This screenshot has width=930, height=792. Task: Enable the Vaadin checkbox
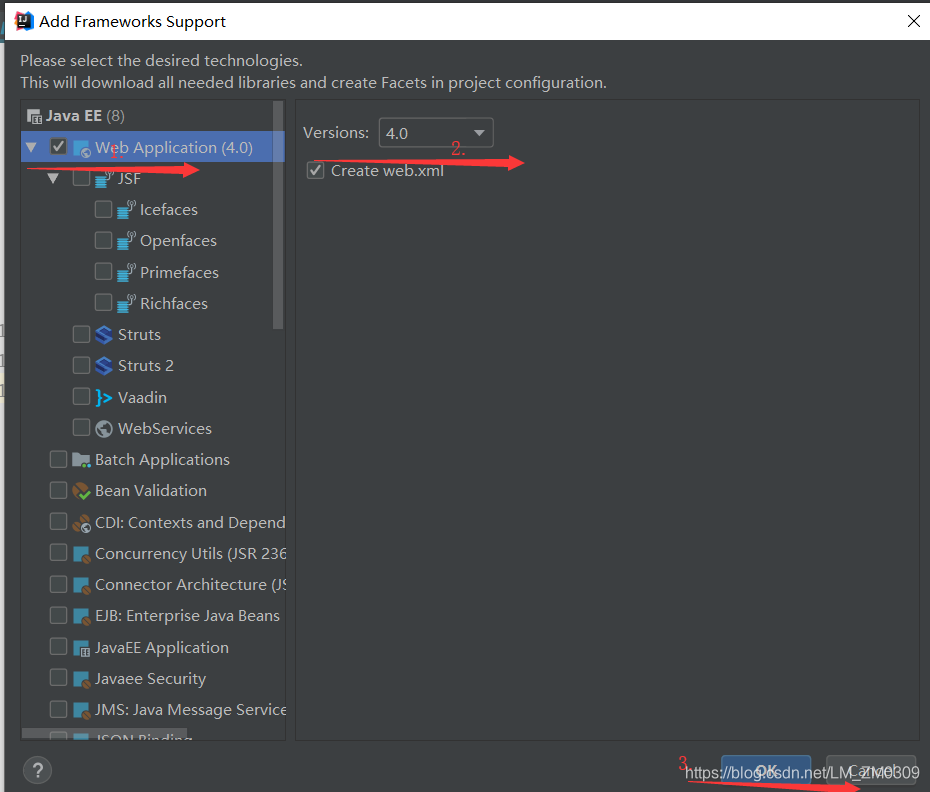[x=81, y=396]
